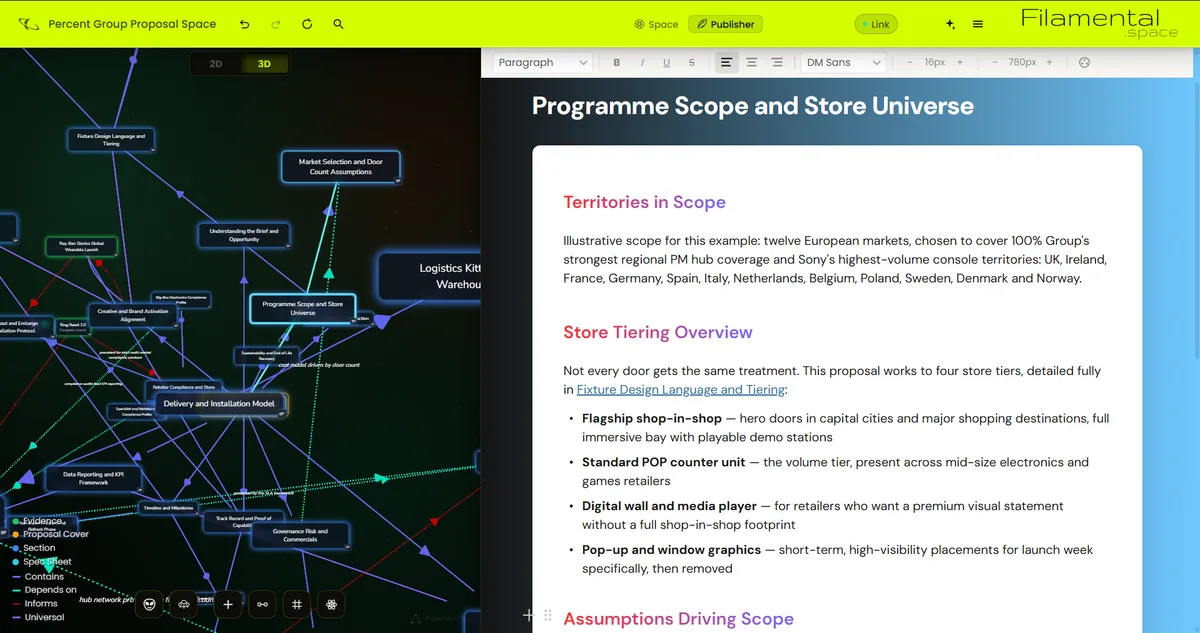Viewport: 1200px width, 633px height.
Task: Click the round face icon in editor toolbar
Action: (1085, 62)
